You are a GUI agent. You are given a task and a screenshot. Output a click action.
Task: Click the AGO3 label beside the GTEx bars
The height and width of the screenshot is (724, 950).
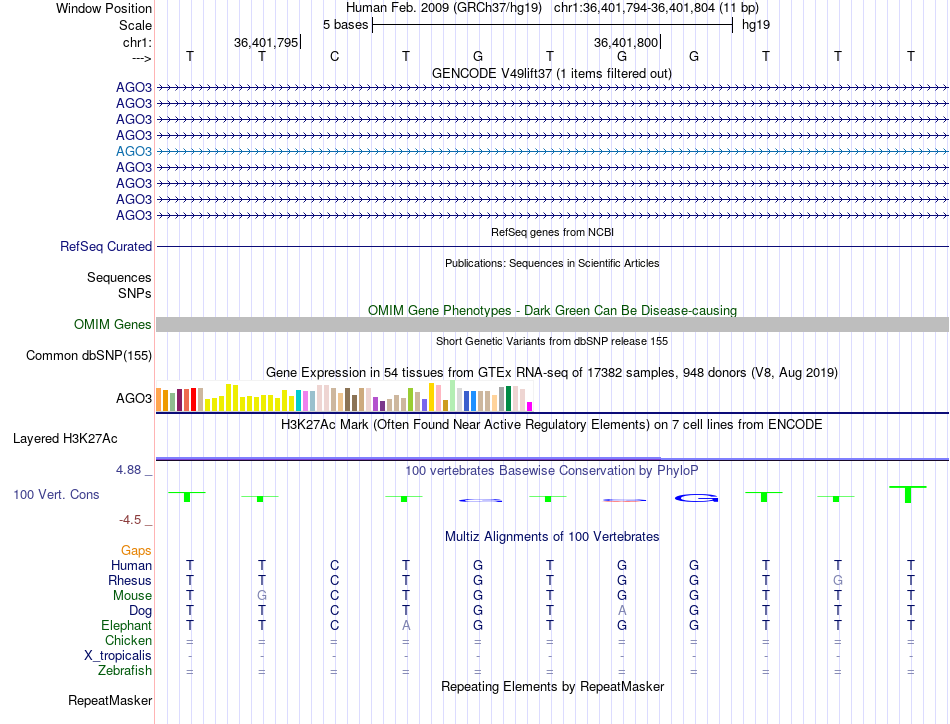(134, 398)
